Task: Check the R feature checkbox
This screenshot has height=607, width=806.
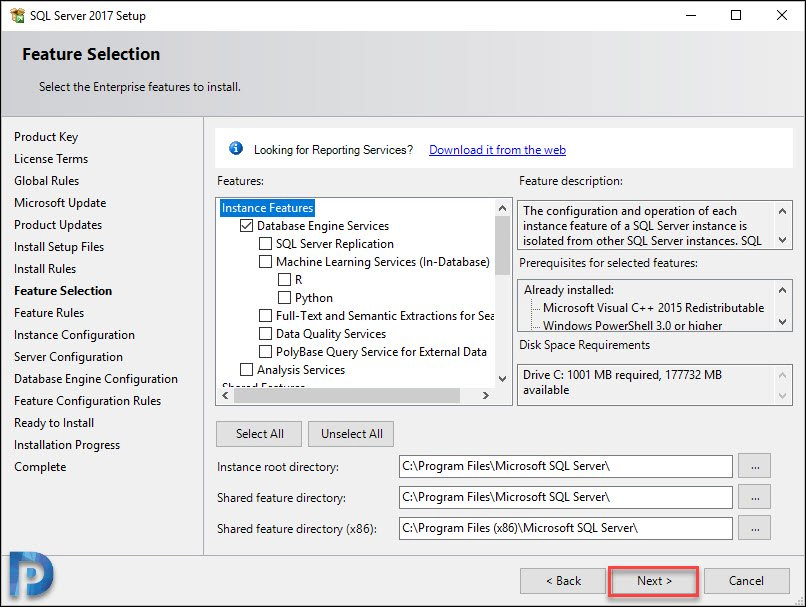Action: click(x=284, y=280)
